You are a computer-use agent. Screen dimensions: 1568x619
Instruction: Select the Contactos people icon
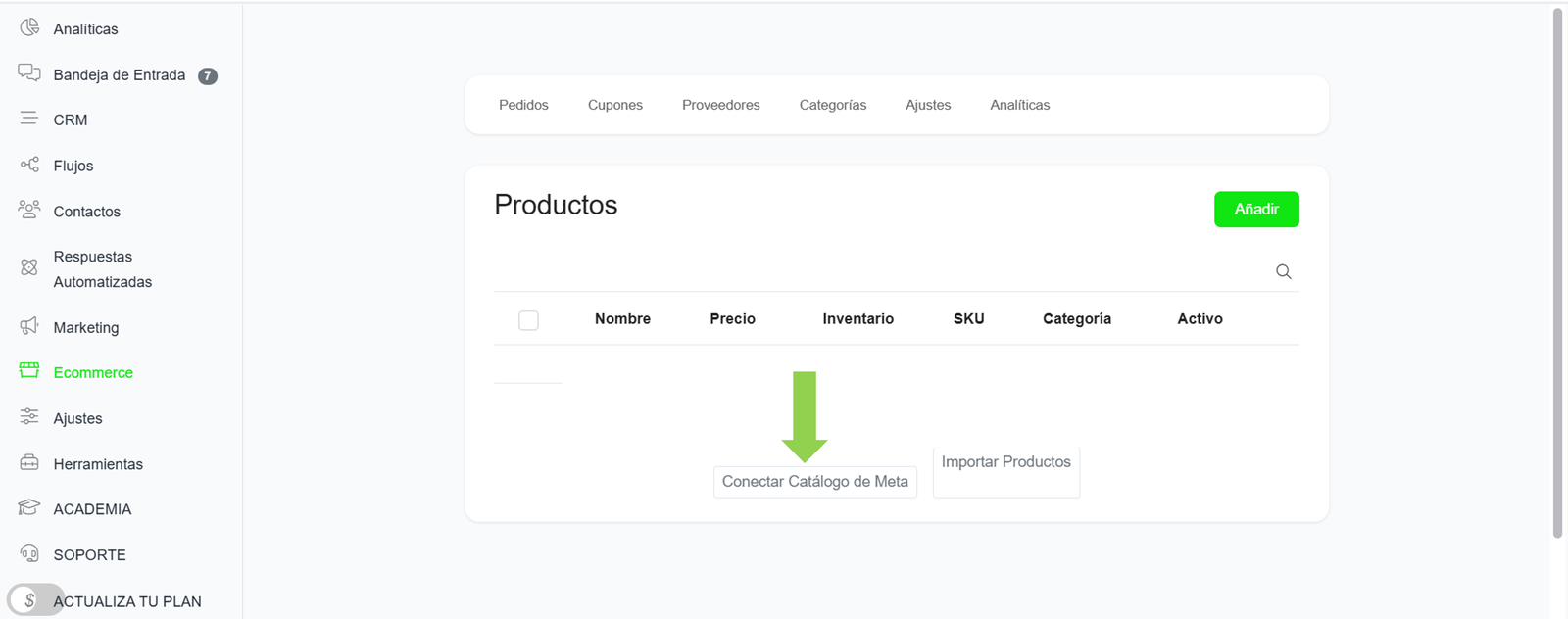click(29, 210)
